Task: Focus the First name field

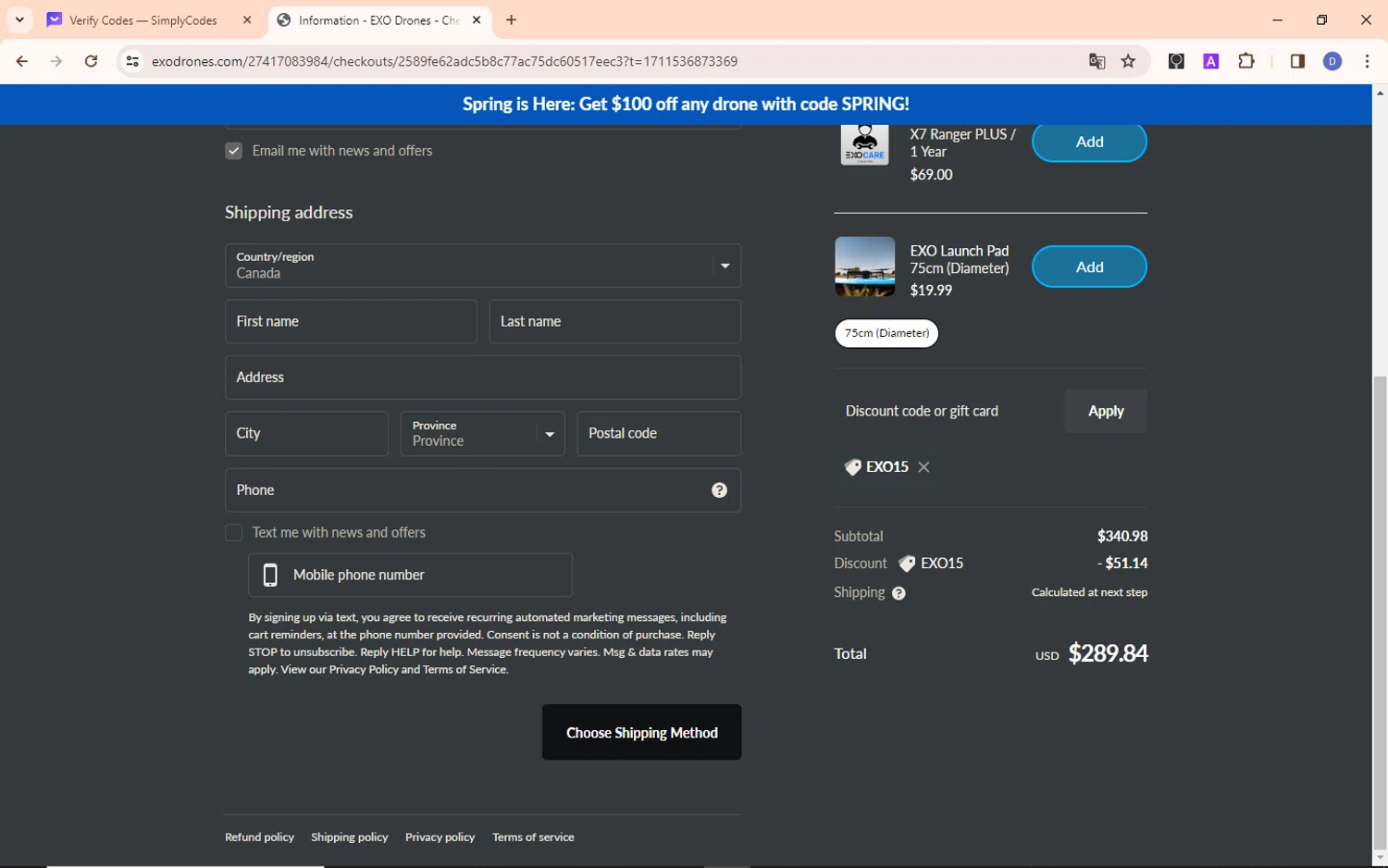Action: point(351,321)
